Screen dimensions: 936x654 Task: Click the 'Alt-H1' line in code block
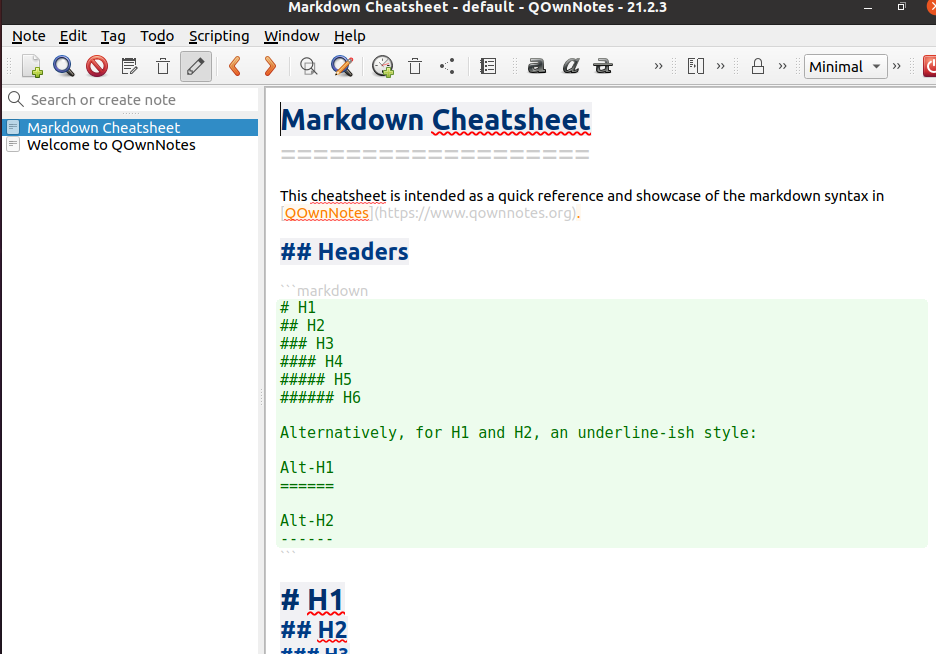tap(307, 467)
